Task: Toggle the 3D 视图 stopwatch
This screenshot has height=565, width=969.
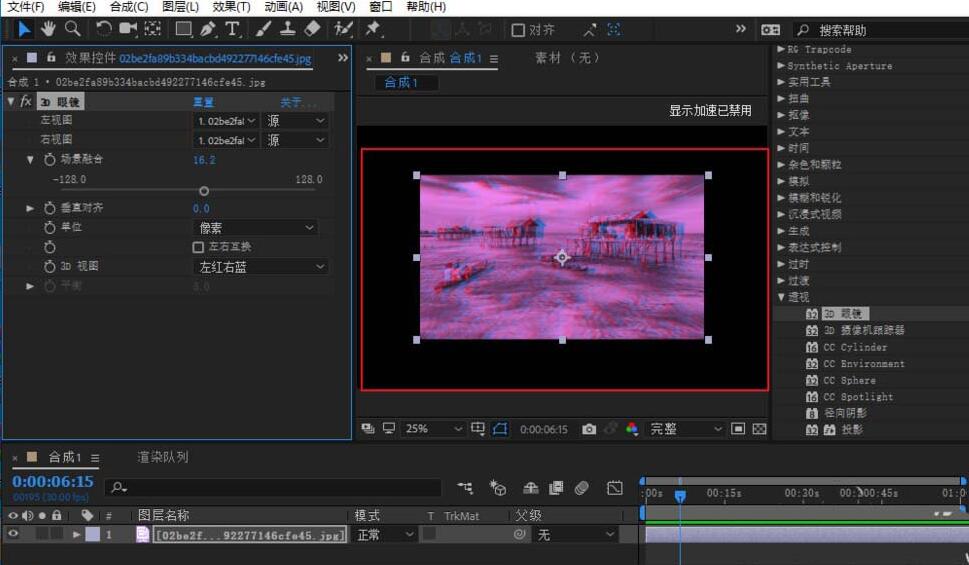Action: tap(49, 266)
